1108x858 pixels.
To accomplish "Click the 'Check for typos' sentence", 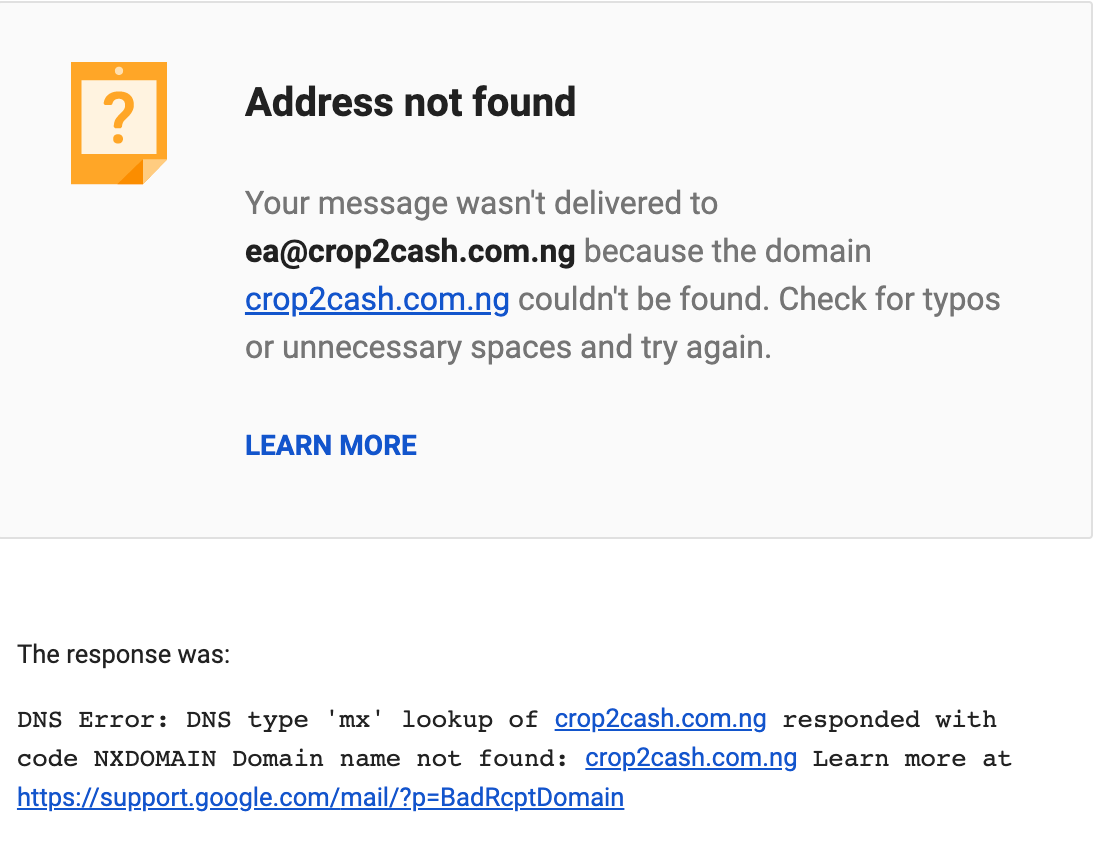I will tap(889, 299).
